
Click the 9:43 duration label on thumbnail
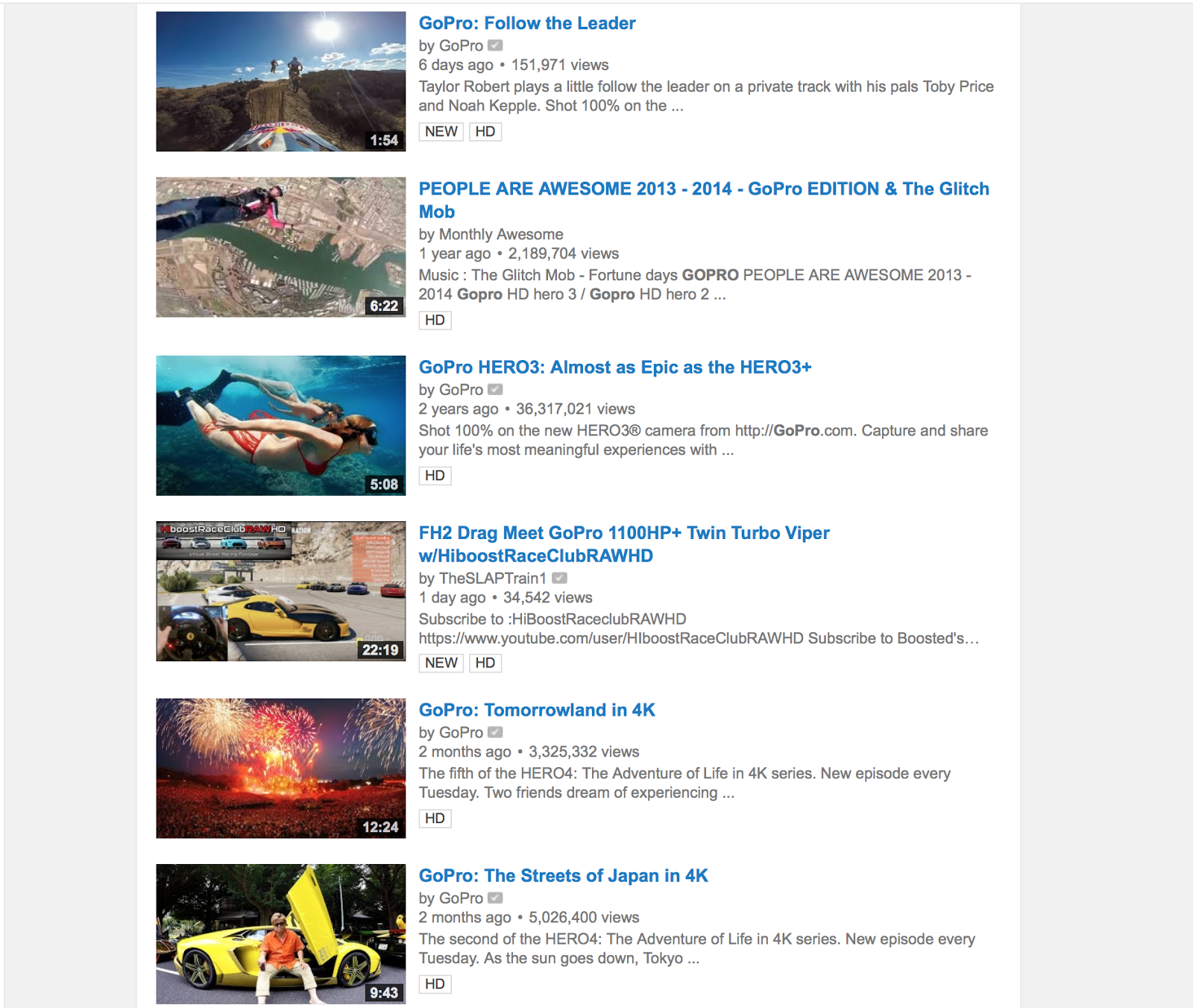click(x=384, y=992)
